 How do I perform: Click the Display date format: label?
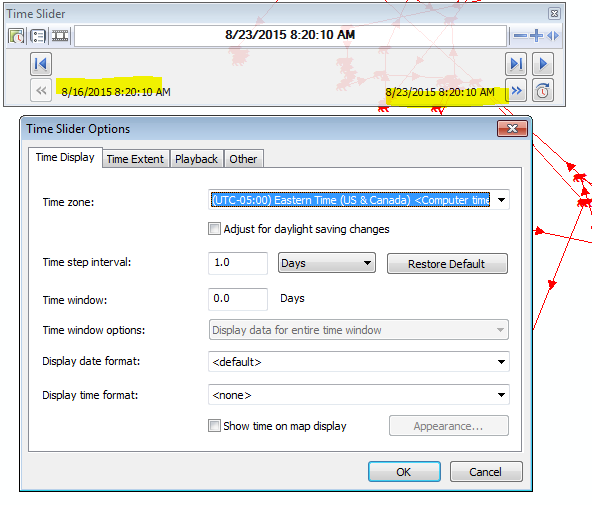point(91,361)
